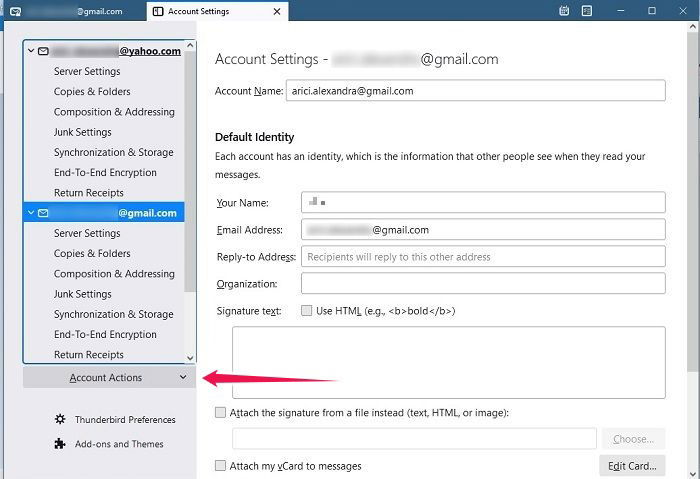Collapse the yahoo.com account tree
Image resolution: width=700 pixels, height=479 pixels.
31,51
